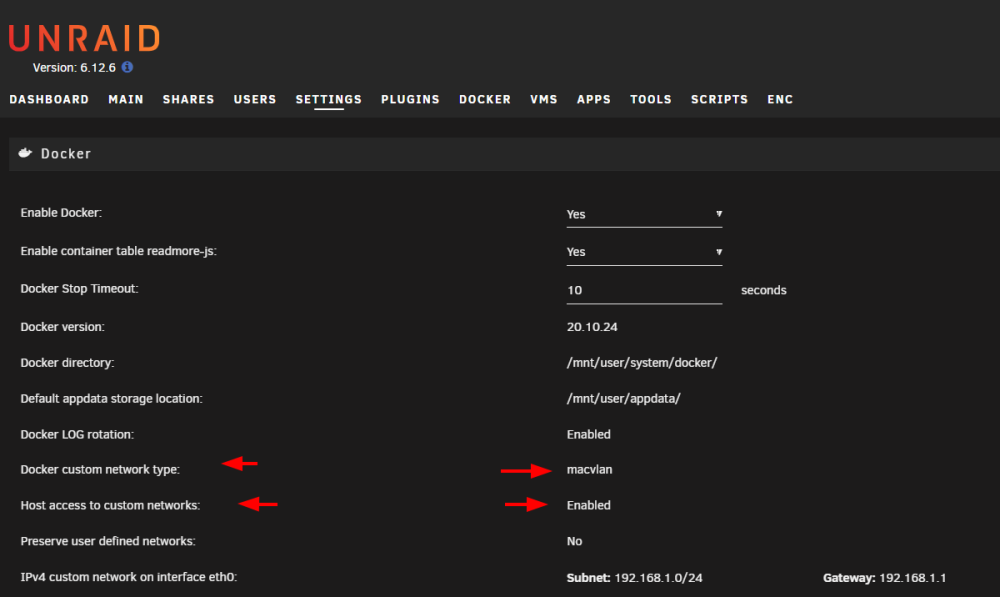Click the Docker directory path /mnt/user/system/docker/
Viewport: 1000px width, 597px height.
[x=642, y=363]
